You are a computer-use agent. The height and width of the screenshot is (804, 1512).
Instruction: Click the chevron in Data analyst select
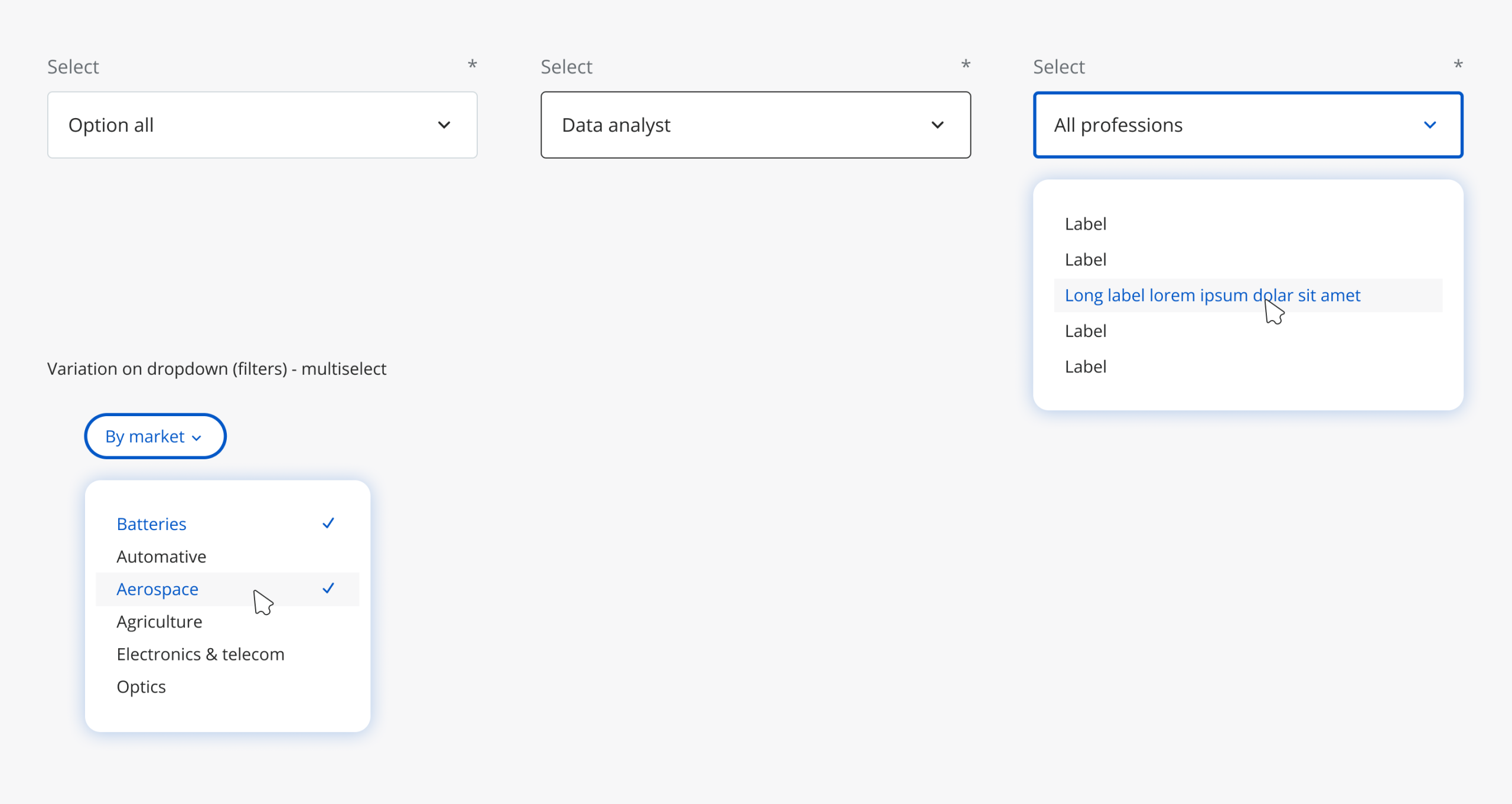point(937,125)
